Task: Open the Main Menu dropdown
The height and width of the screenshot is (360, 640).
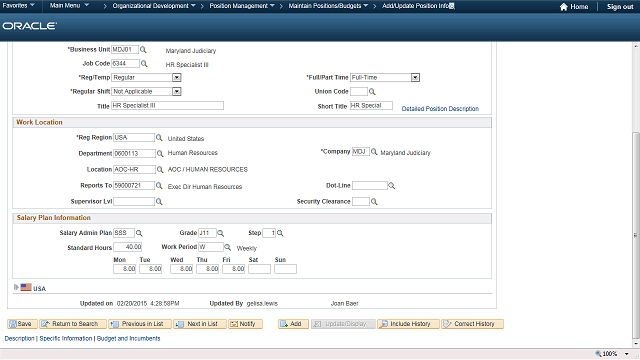Action: tap(69, 6)
